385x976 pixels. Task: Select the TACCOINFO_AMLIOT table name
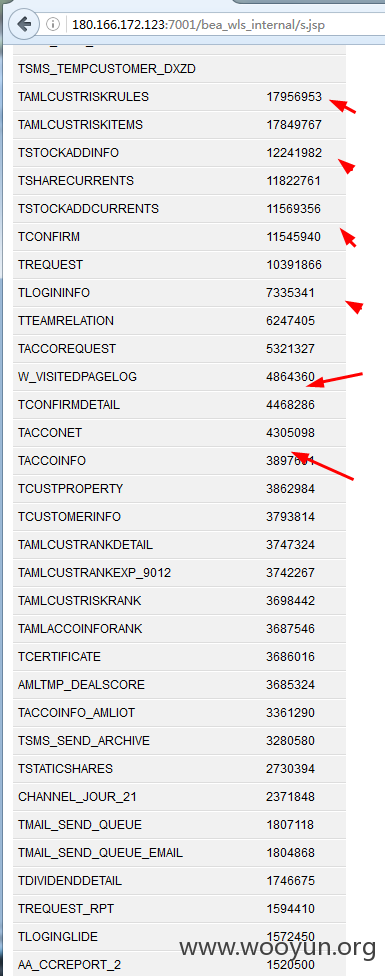pyautogui.click(x=77, y=713)
